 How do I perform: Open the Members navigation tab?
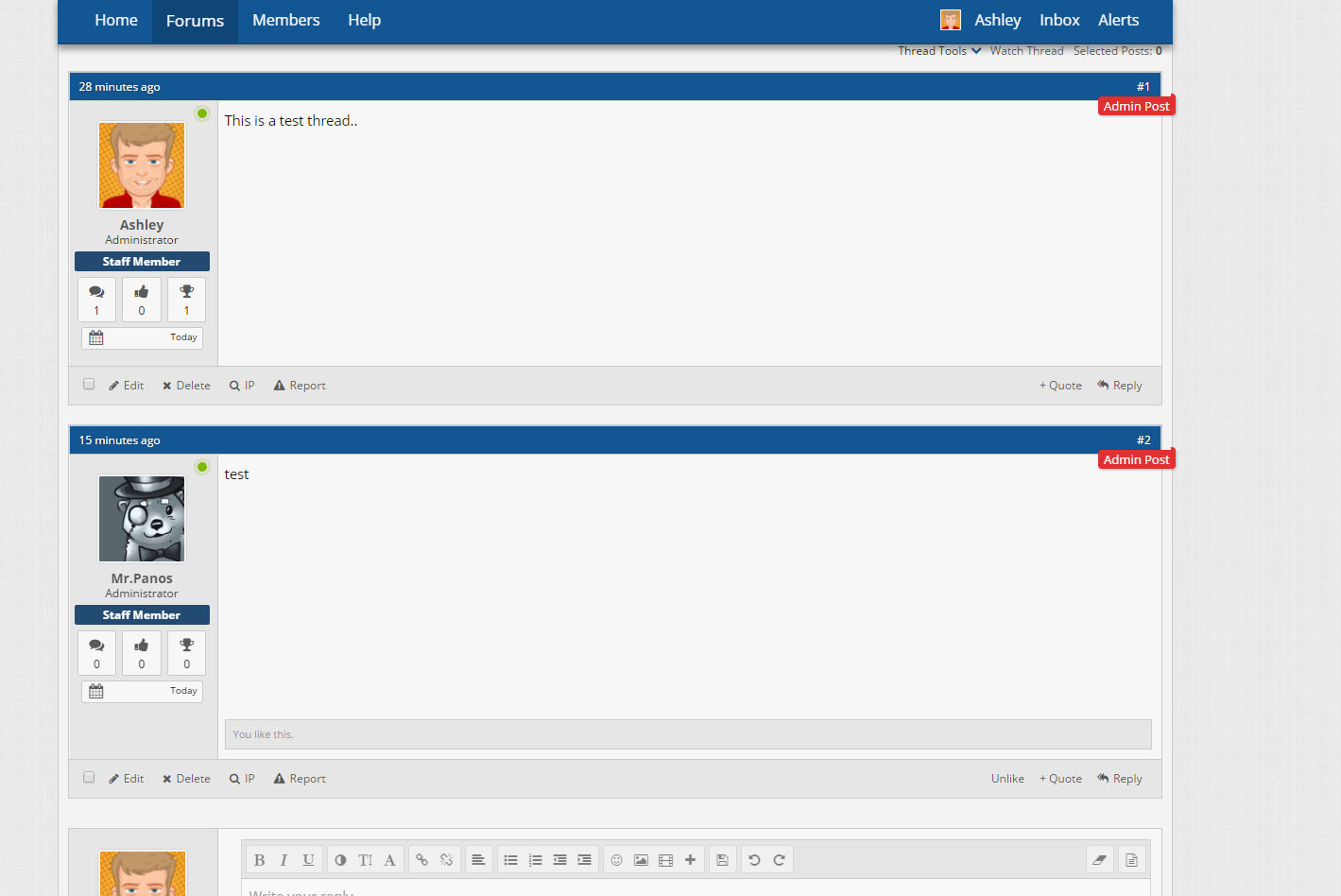point(286,21)
